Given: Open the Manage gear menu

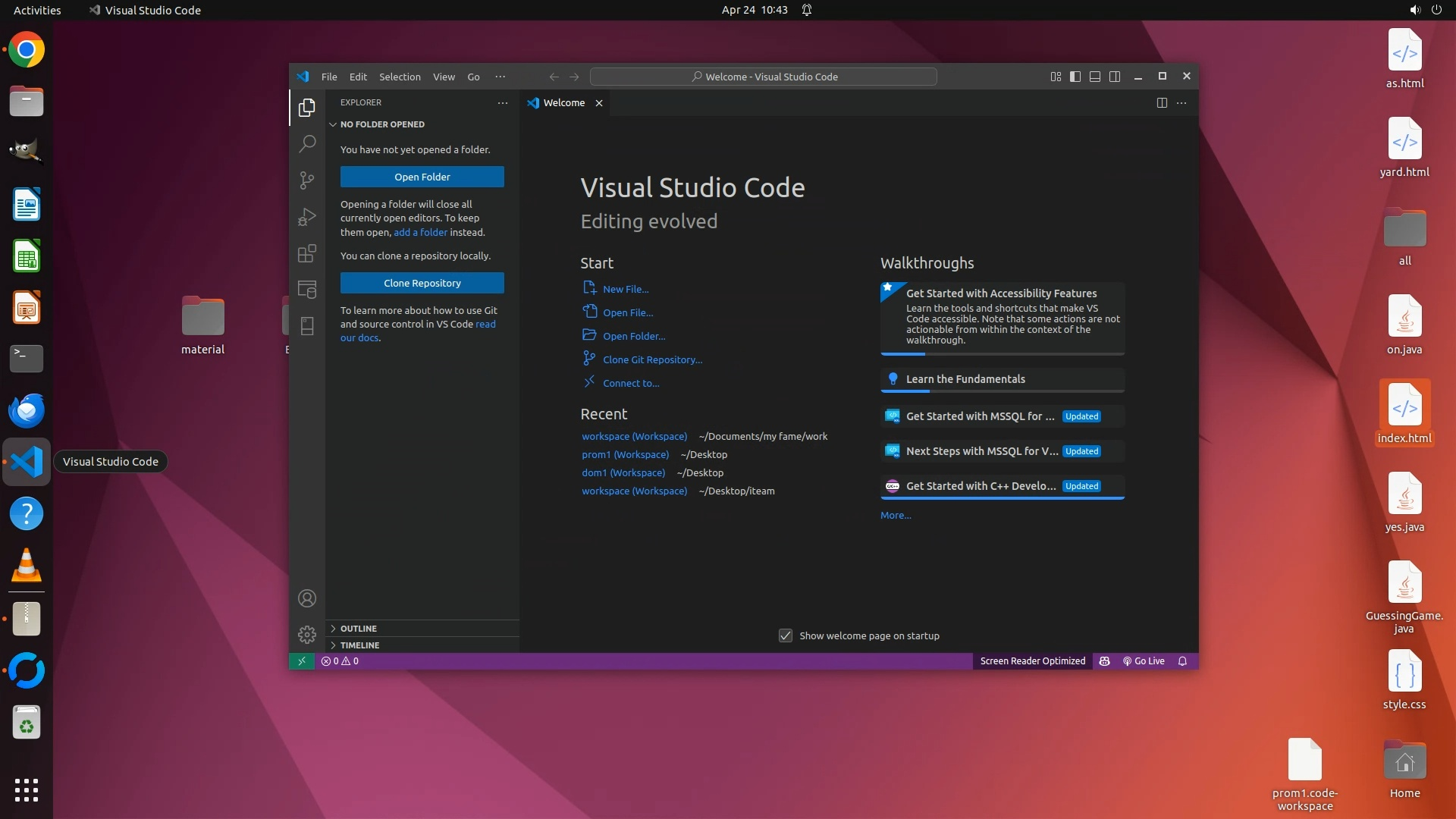Looking at the screenshot, I should click(x=307, y=634).
